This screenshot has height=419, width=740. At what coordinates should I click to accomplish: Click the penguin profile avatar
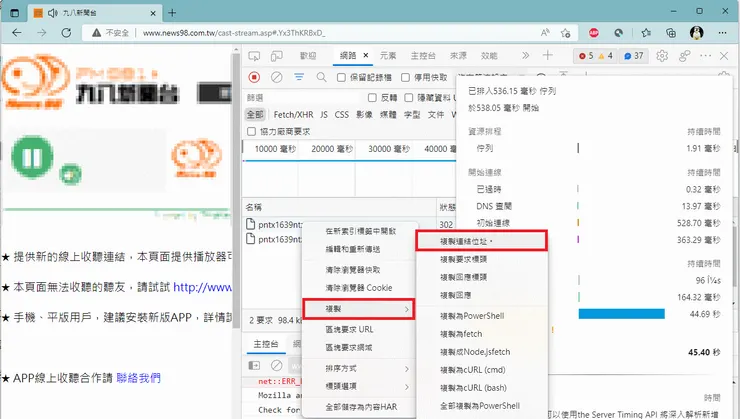coord(697,33)
